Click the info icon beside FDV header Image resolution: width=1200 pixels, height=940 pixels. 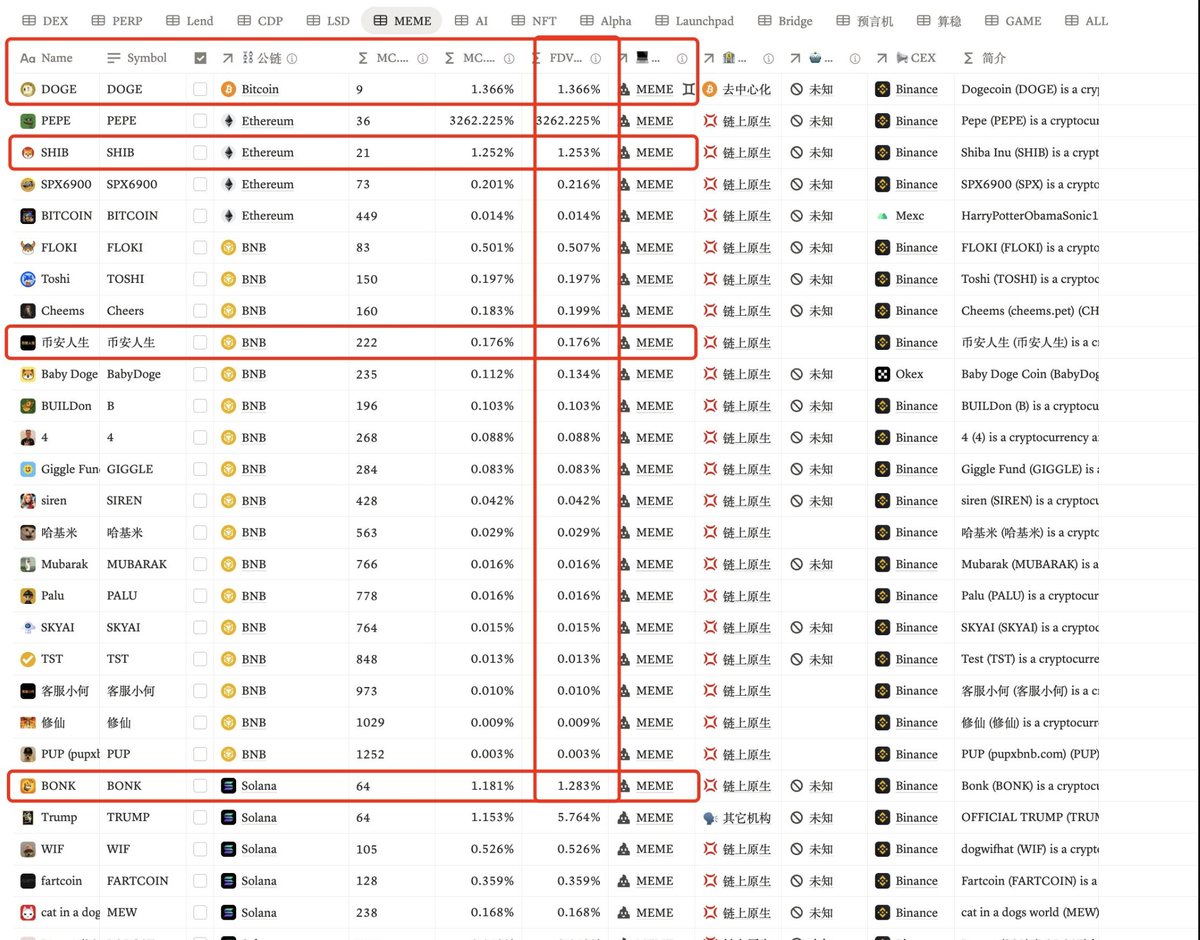(596, 59)
